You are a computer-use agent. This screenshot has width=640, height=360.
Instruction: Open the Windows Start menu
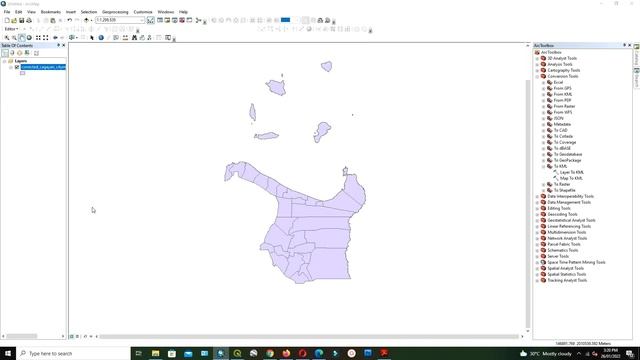pyautogui.click(x=8, y=353)
